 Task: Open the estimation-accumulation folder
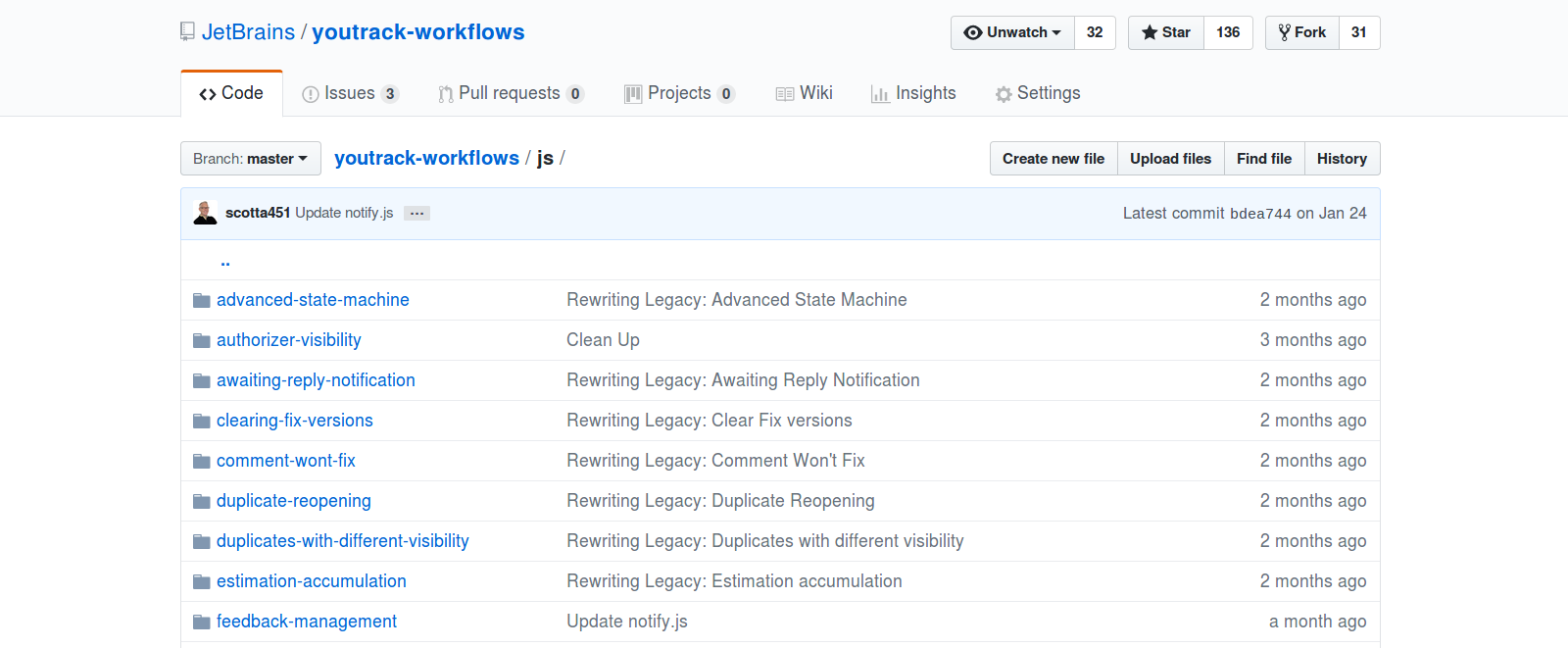tap(312, 581)
